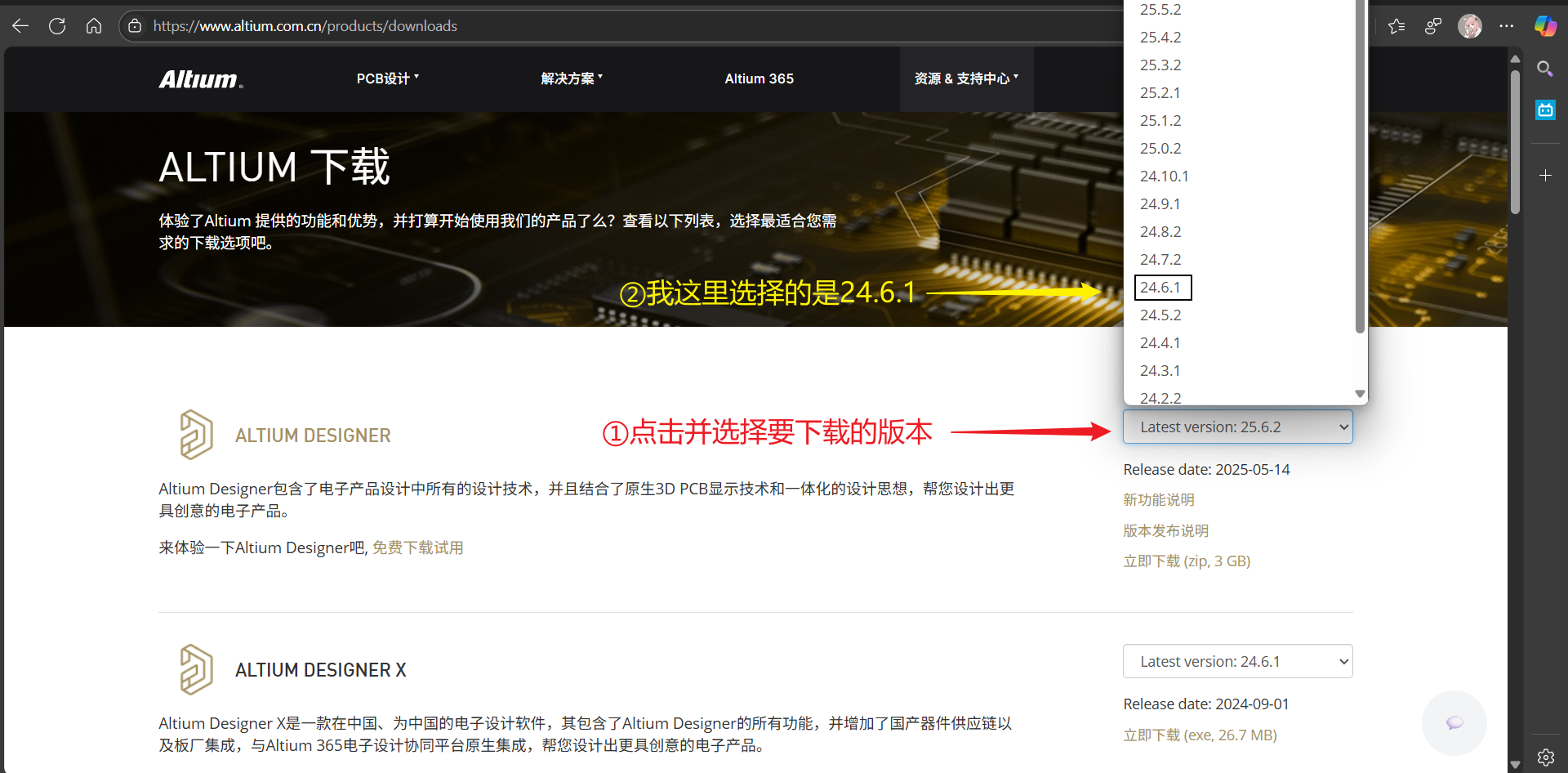Viewport: 1568px width, 773px height.
Task: Click page scrollbar down arrow
Action: click(1515, 765)
